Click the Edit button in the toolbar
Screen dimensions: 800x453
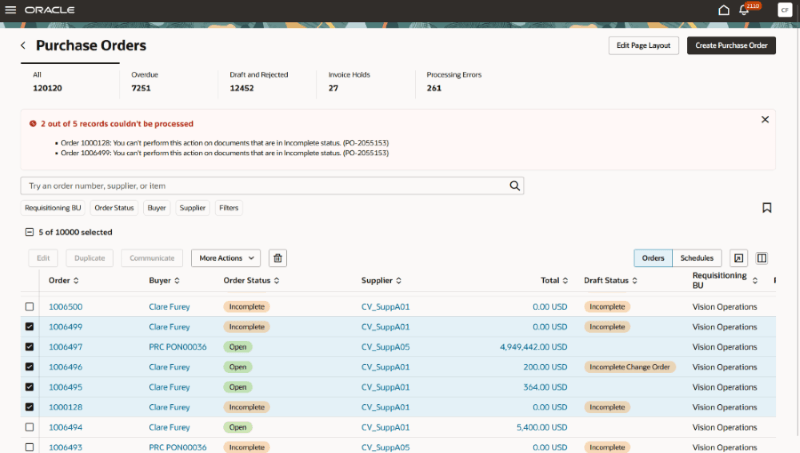coord(43,258)
